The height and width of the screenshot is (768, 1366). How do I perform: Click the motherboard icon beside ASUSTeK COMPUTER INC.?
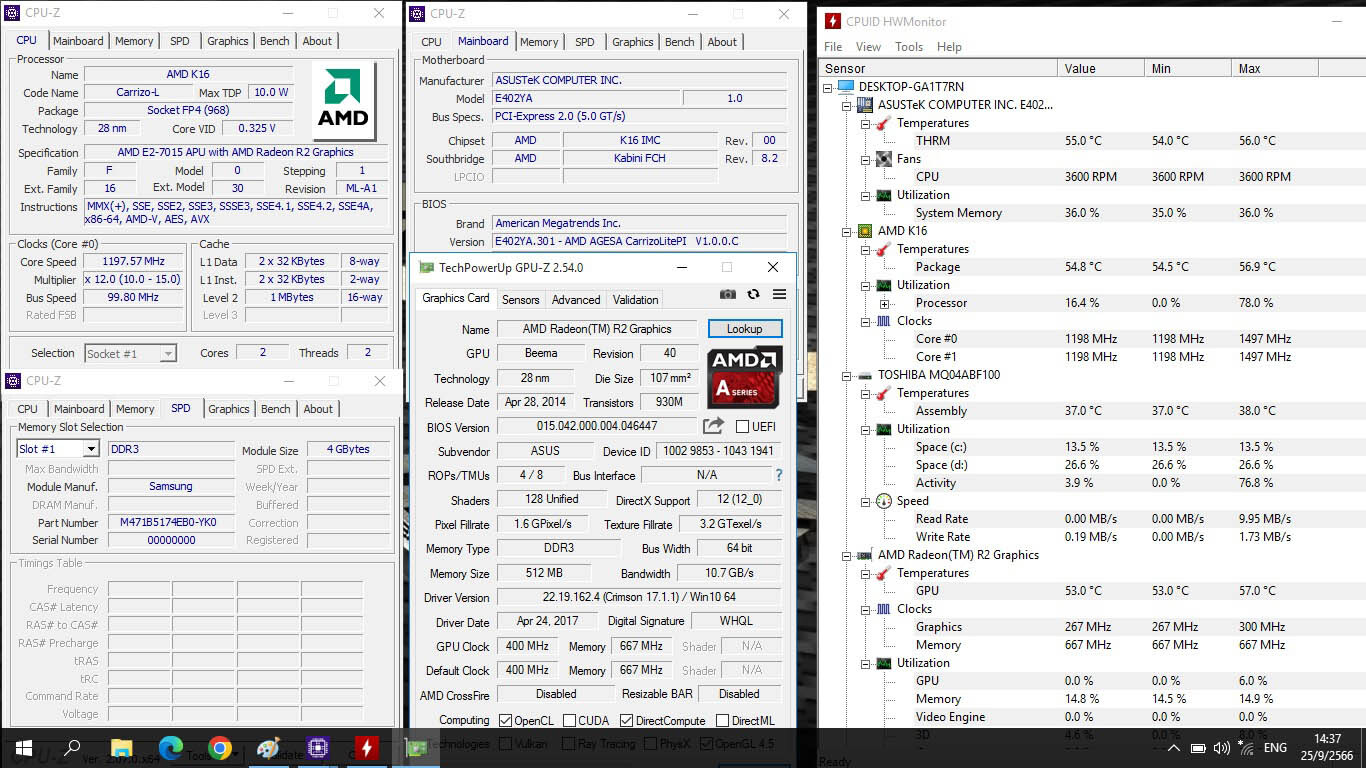pos(865,105)
